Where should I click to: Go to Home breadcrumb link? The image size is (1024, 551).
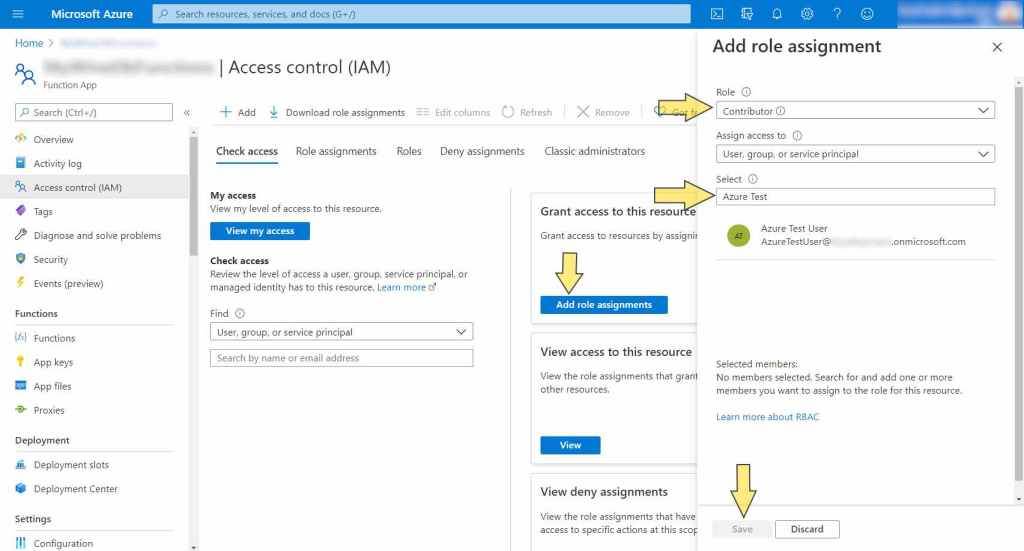coord(29,43)
